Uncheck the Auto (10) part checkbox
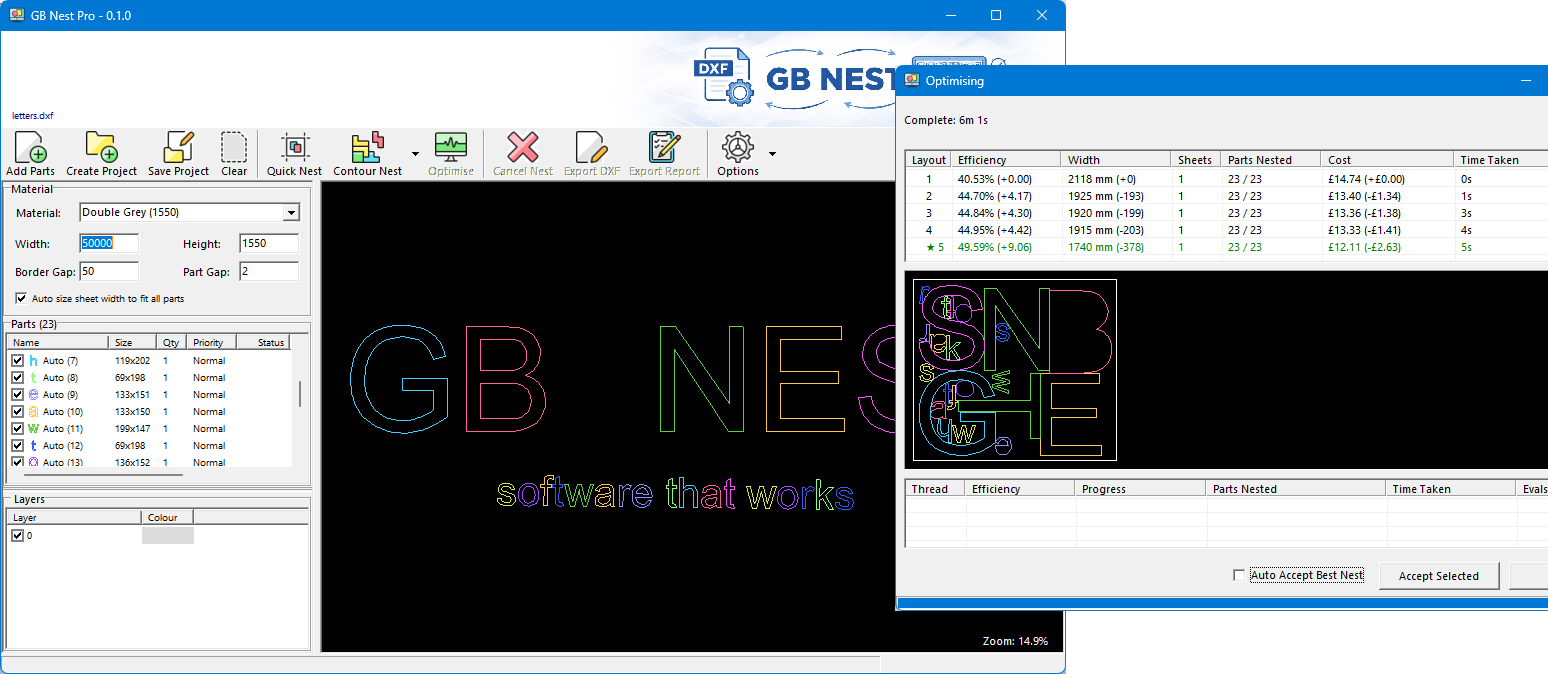This screenshot has height=678, width=1548. pyautogui.click(x=17, y=412)
